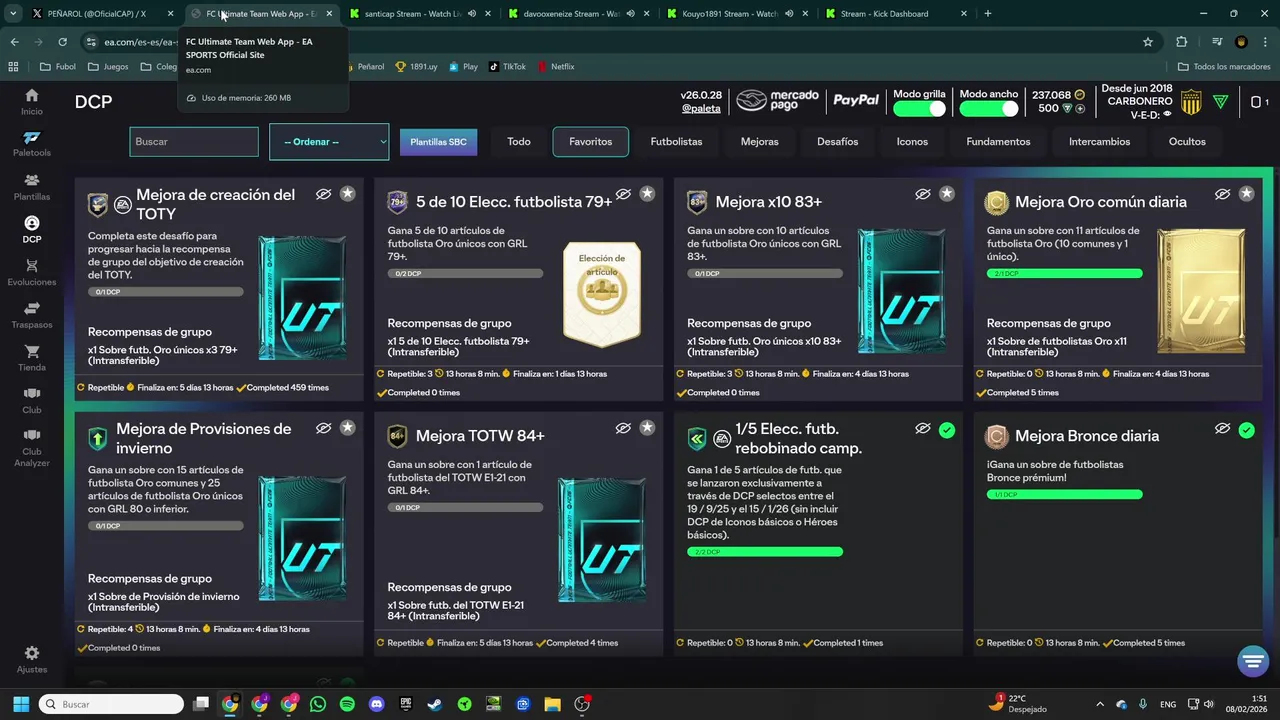Toggle Modo ancho switch
The height and width of the screenshot is (720, 1280).
tap(989, 108)
